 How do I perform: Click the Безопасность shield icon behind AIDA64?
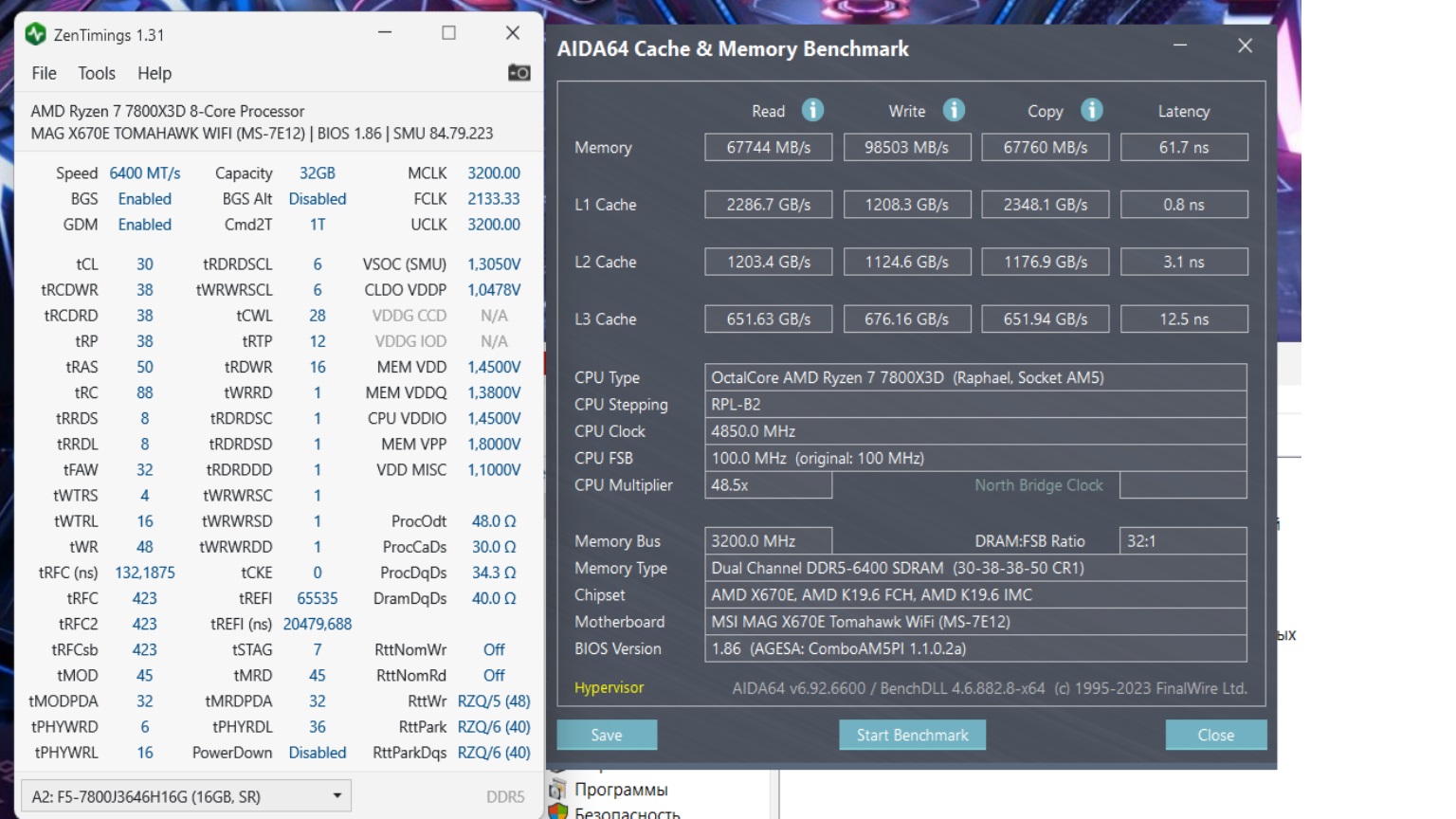point(557,811)
